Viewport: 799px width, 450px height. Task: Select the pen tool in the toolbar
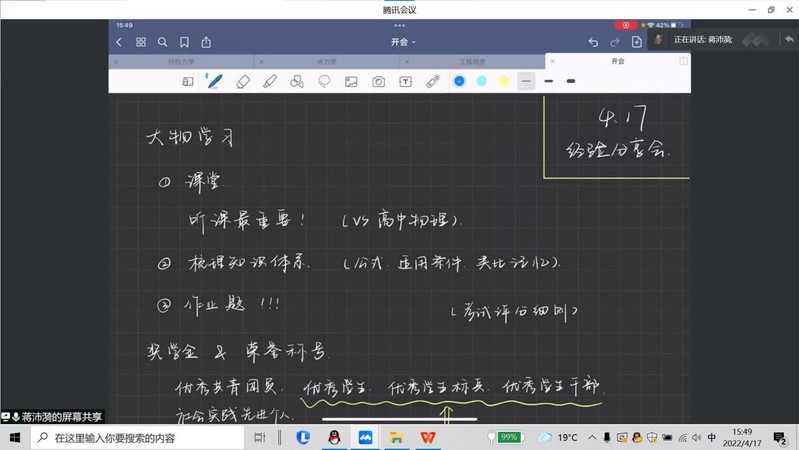[x=215, y=81]
